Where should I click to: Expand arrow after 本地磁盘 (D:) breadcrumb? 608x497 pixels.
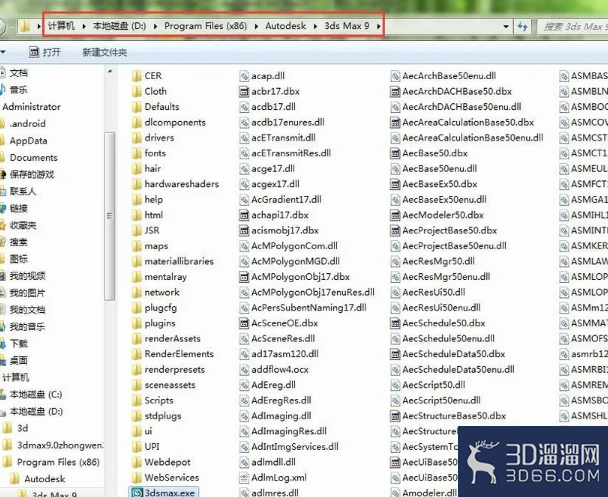(x=155, y=26)
